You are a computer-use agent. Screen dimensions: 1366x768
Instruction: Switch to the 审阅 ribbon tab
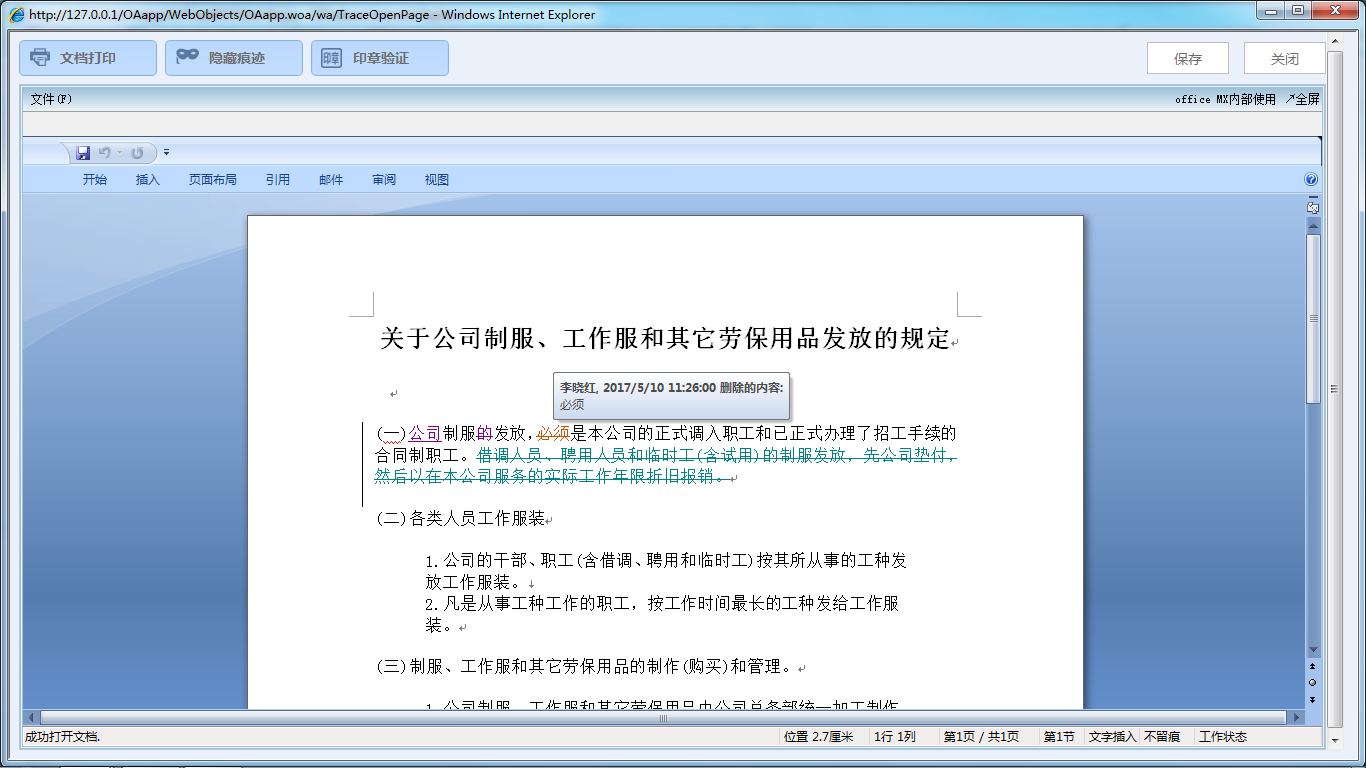coord(384,179)
